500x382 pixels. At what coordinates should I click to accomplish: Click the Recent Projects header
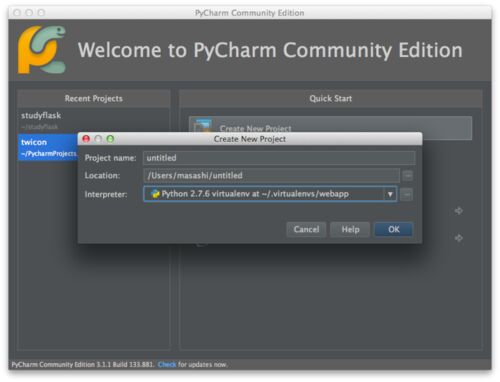94,98
